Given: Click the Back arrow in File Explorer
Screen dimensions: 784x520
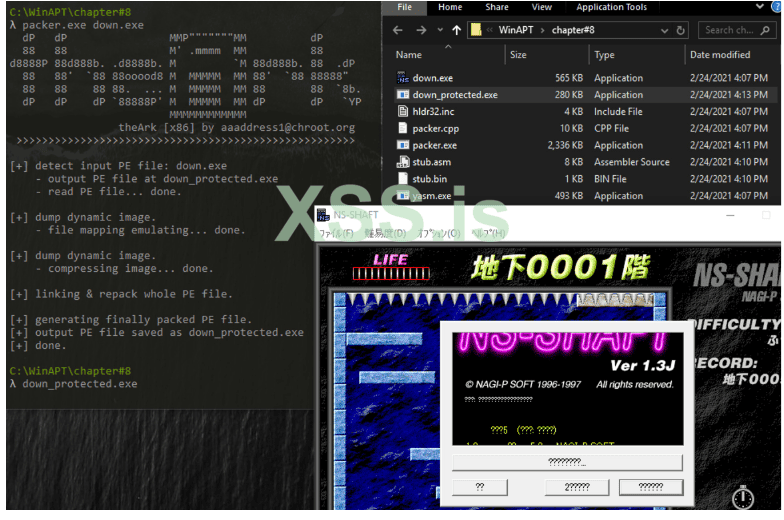Looking at the screenshot, I should point(398,30).
